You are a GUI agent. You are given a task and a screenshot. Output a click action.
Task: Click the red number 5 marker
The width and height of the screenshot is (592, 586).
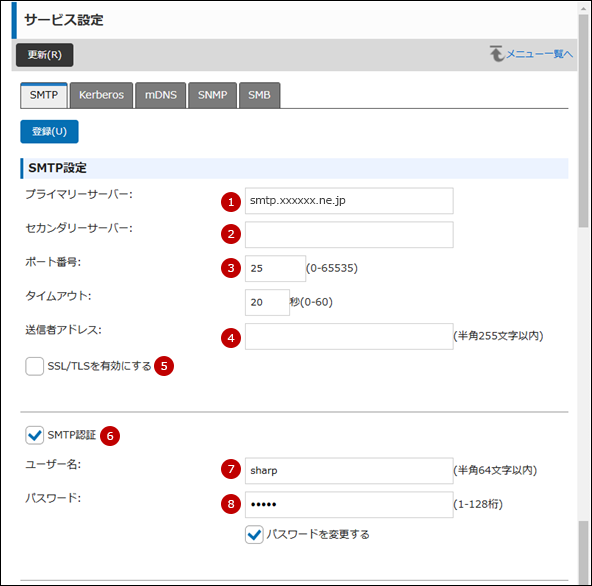tap(164, 366)
